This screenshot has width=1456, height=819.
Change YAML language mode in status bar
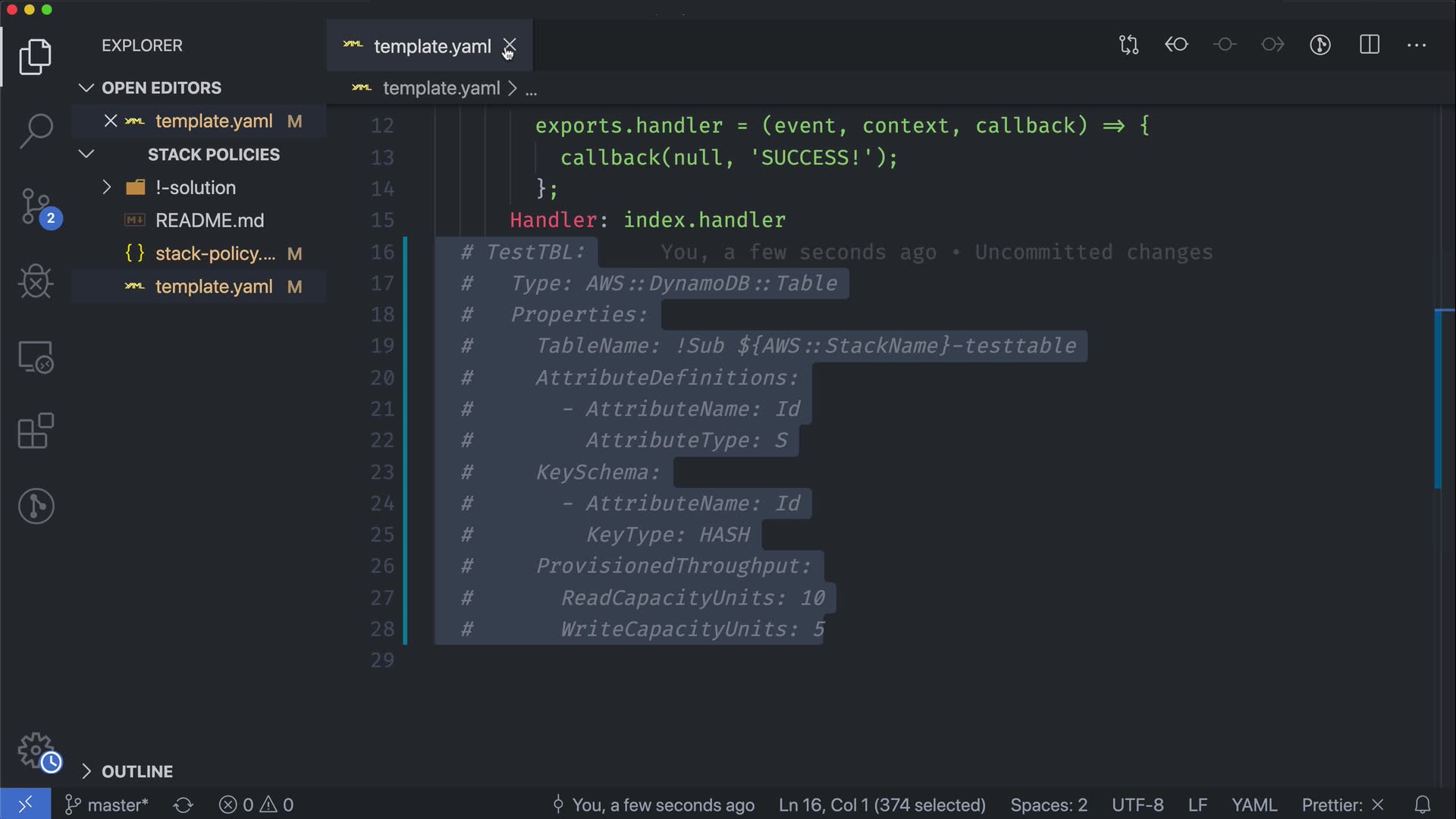1254,805
